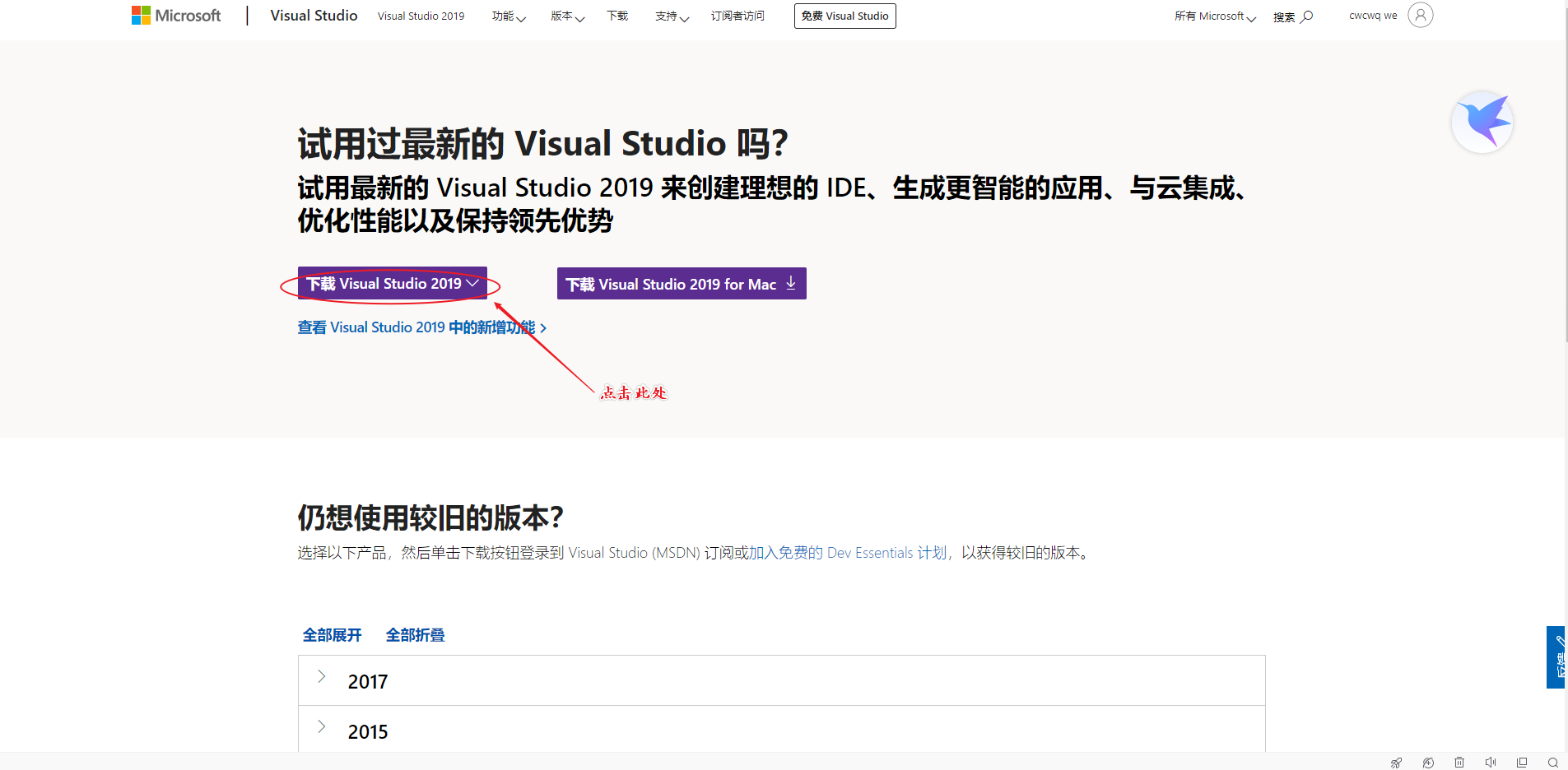Click the trash can icon in status bar
The height and width of the screenshot is (770, 1568).
click(x=1459, y=763)
